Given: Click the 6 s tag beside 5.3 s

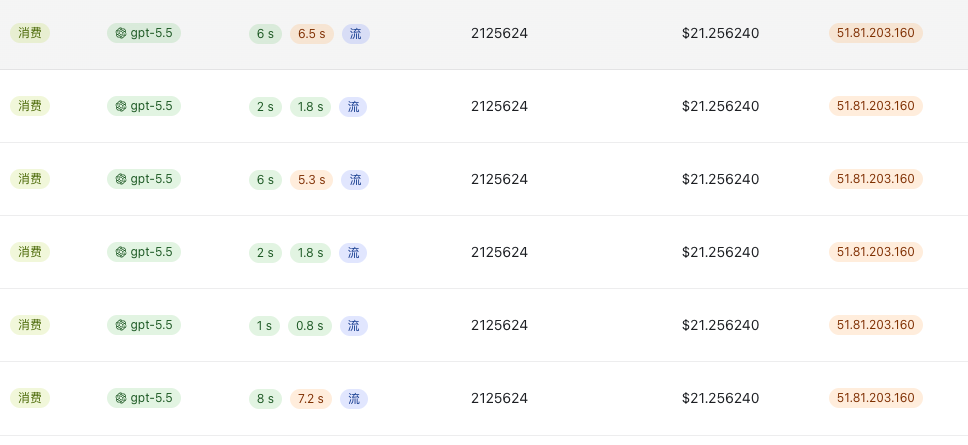Looking at the screenshot, I should pyautogui.click(x=265, y=180).
